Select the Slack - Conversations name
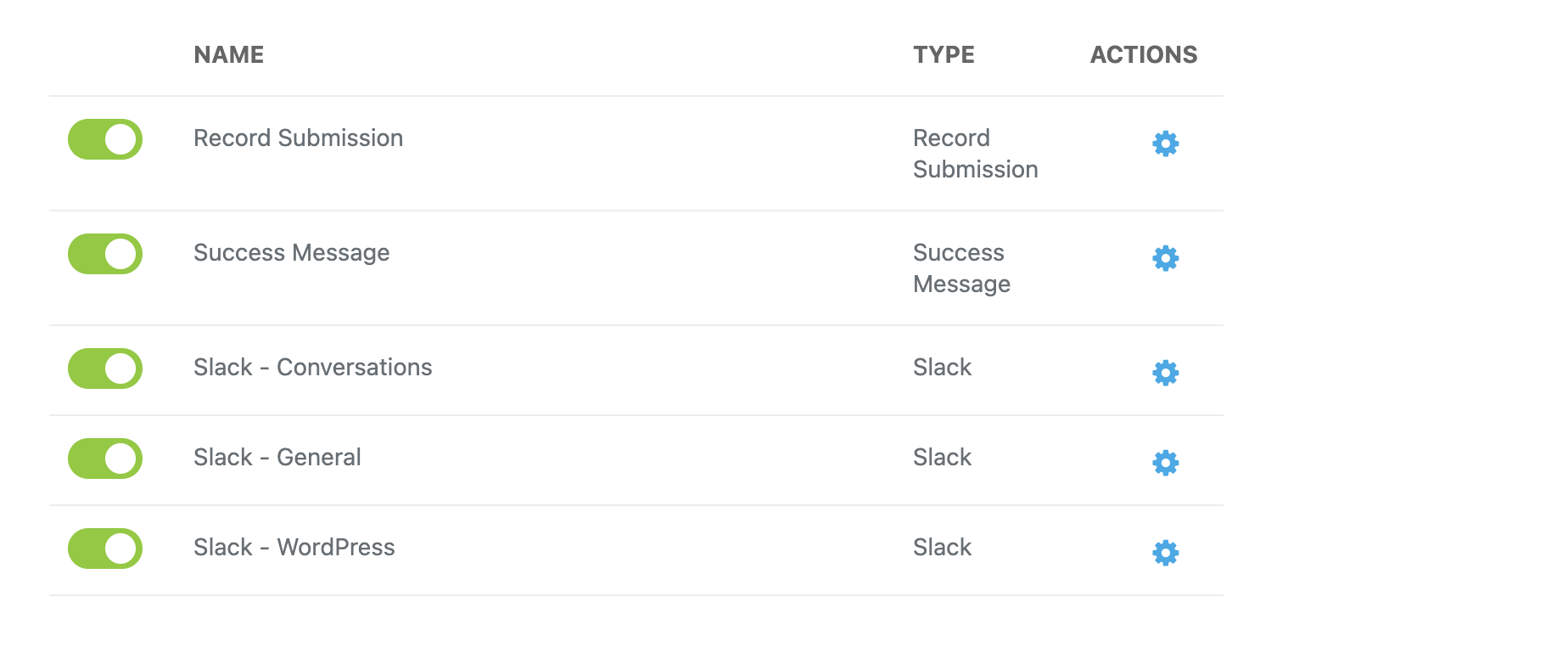Screen dimensions: 1568x647 coord(312,368)
